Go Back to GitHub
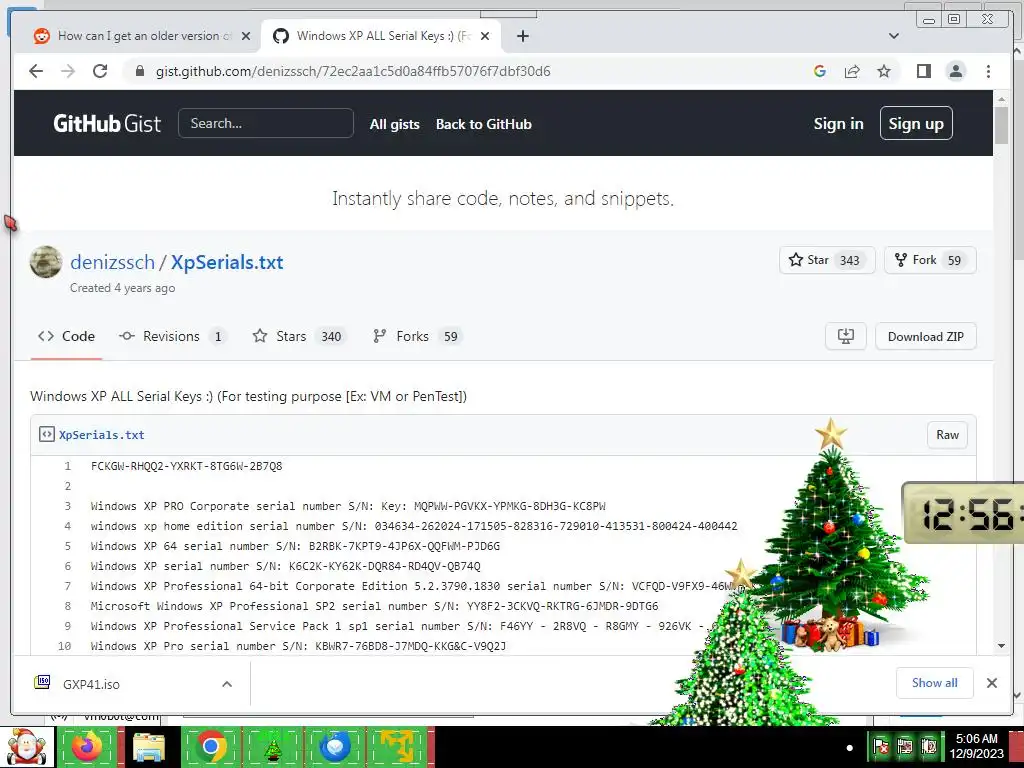The height and width of the screenshot is (768, 1024). 484,124
